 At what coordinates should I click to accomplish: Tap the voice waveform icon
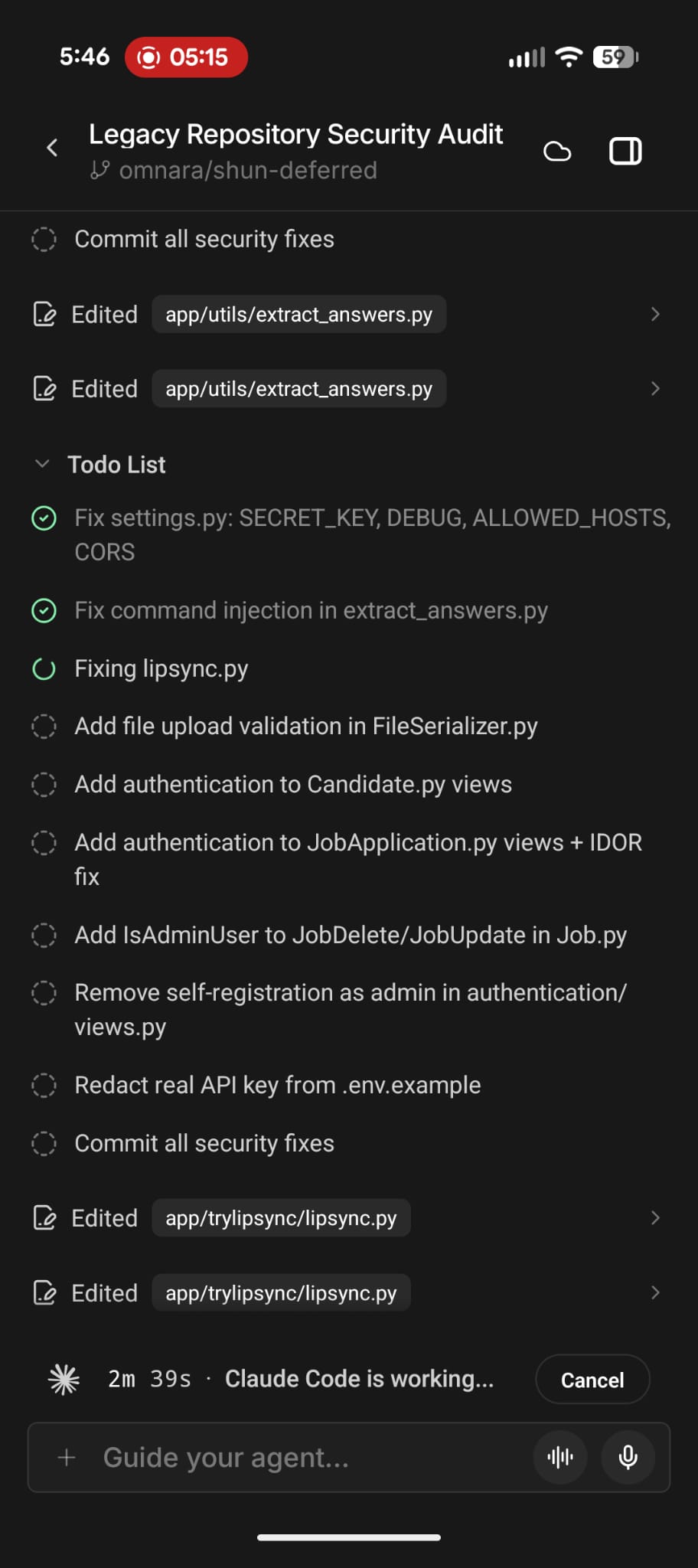coord(560,1457)
